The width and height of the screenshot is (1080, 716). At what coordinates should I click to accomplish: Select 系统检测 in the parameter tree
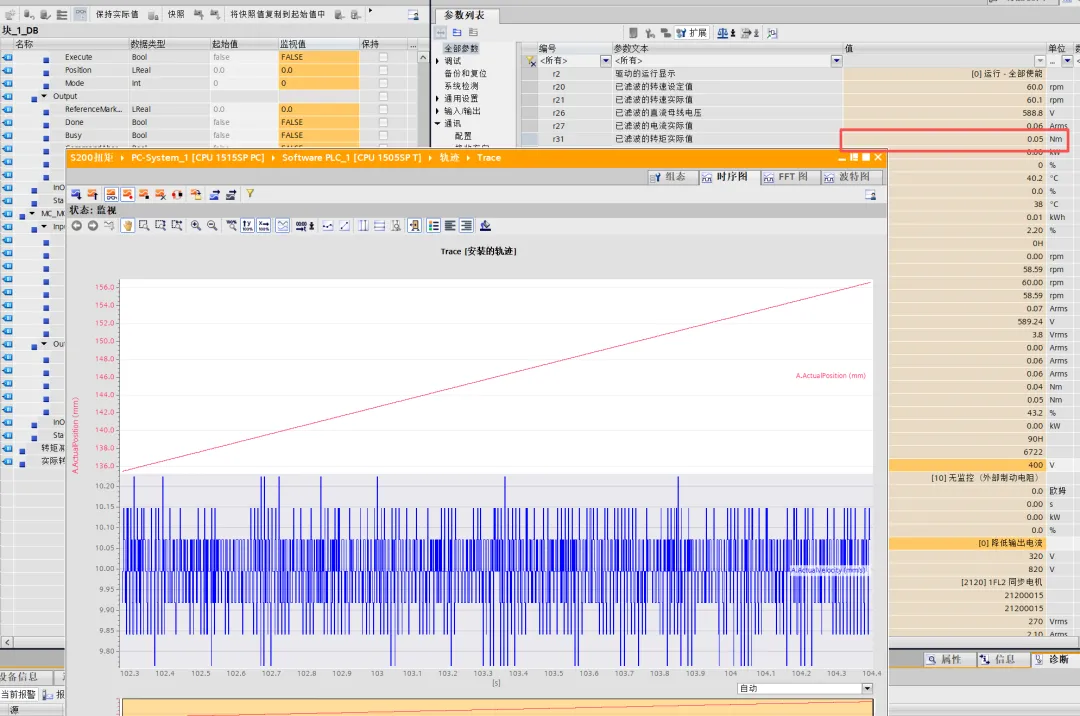[462, 86]
